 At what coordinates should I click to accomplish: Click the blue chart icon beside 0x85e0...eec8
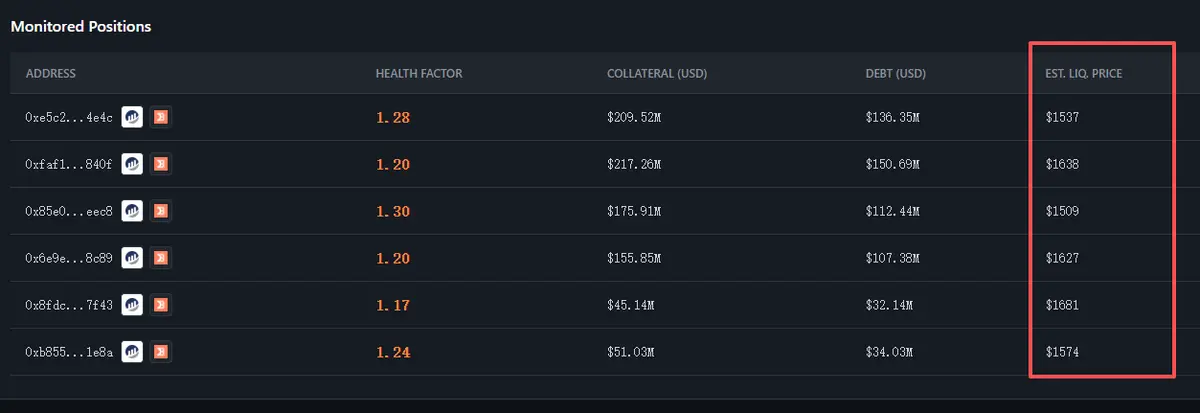(x=132, y=211)
